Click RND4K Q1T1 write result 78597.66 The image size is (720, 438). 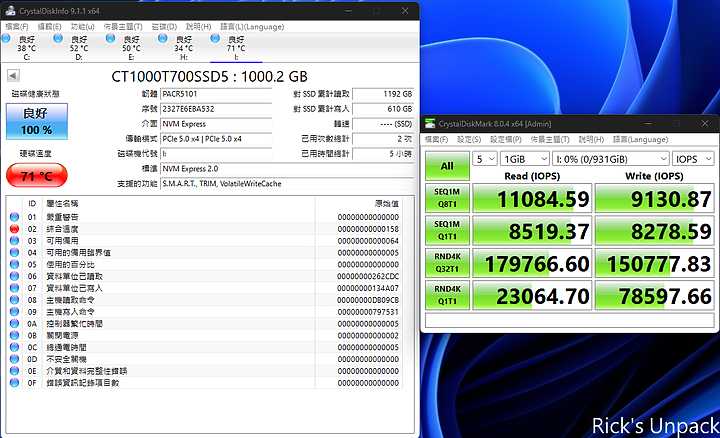pos(654,296)
